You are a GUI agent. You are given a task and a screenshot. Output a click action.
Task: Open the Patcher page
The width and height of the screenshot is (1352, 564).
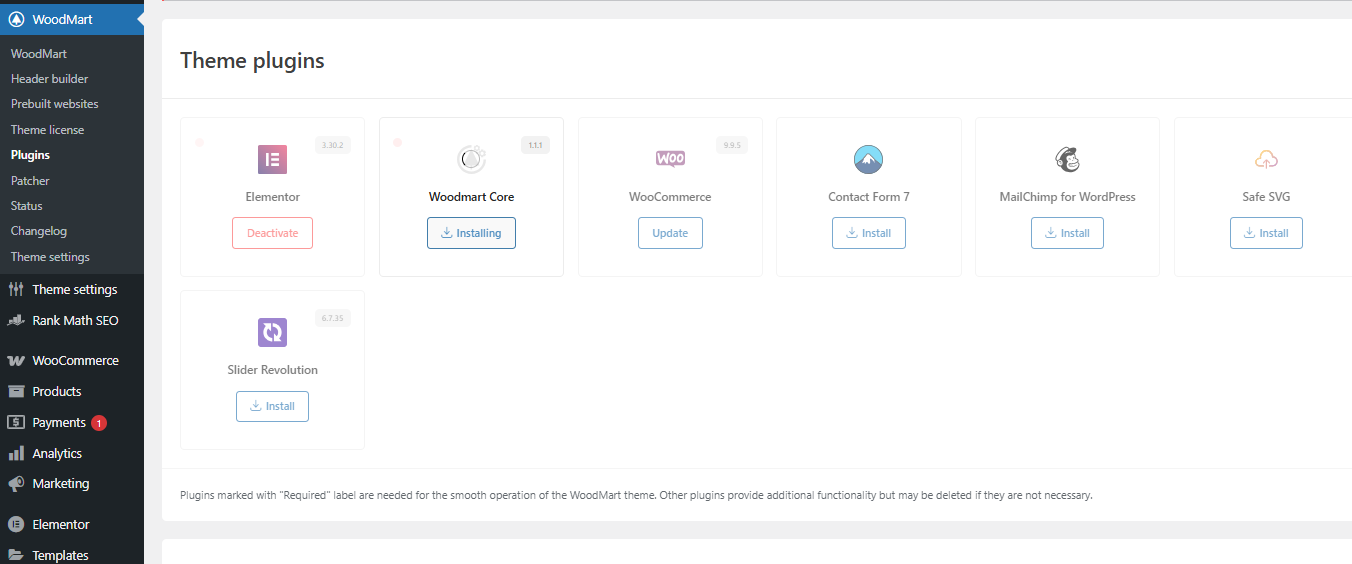click(30, 180)
